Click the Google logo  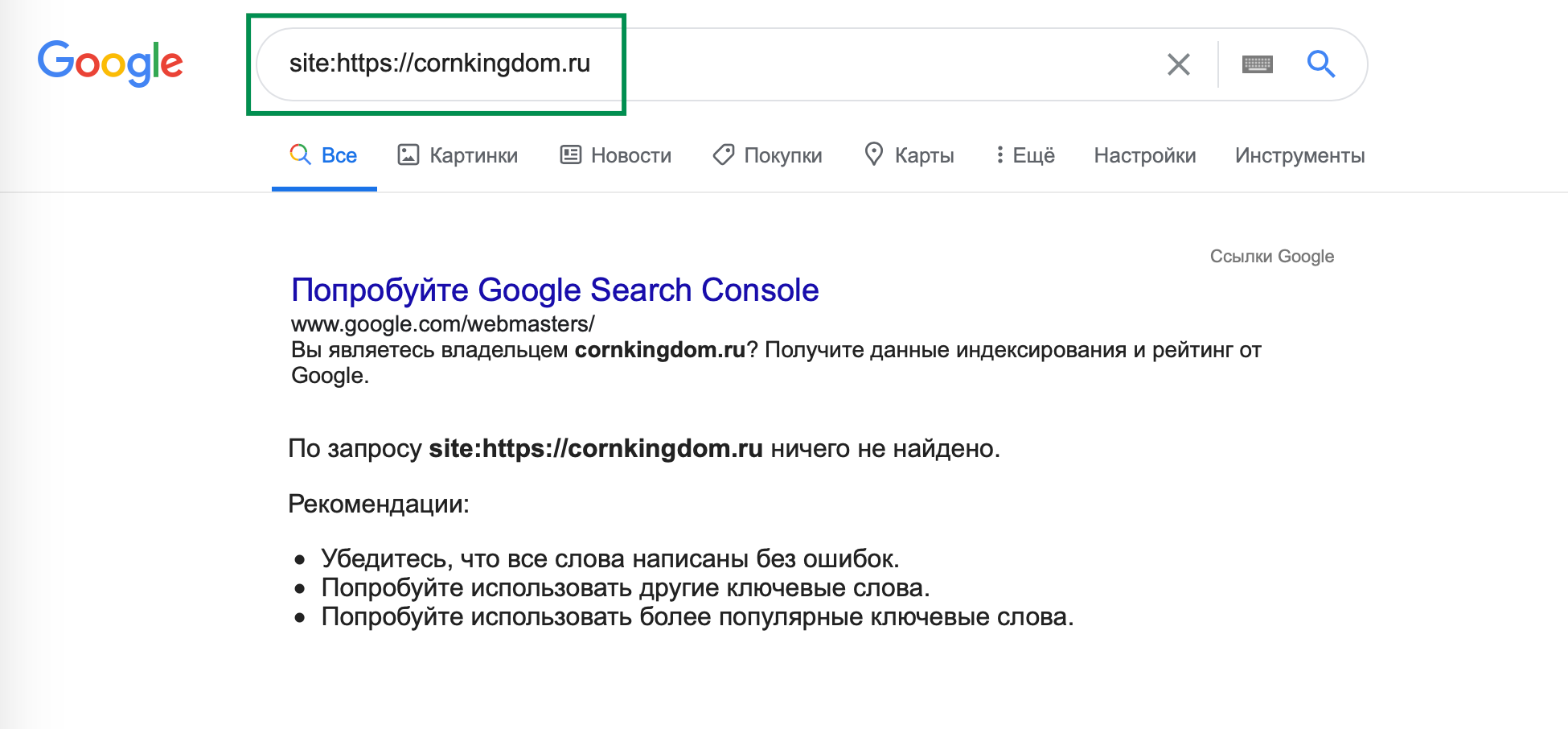[x=110, y=63]
